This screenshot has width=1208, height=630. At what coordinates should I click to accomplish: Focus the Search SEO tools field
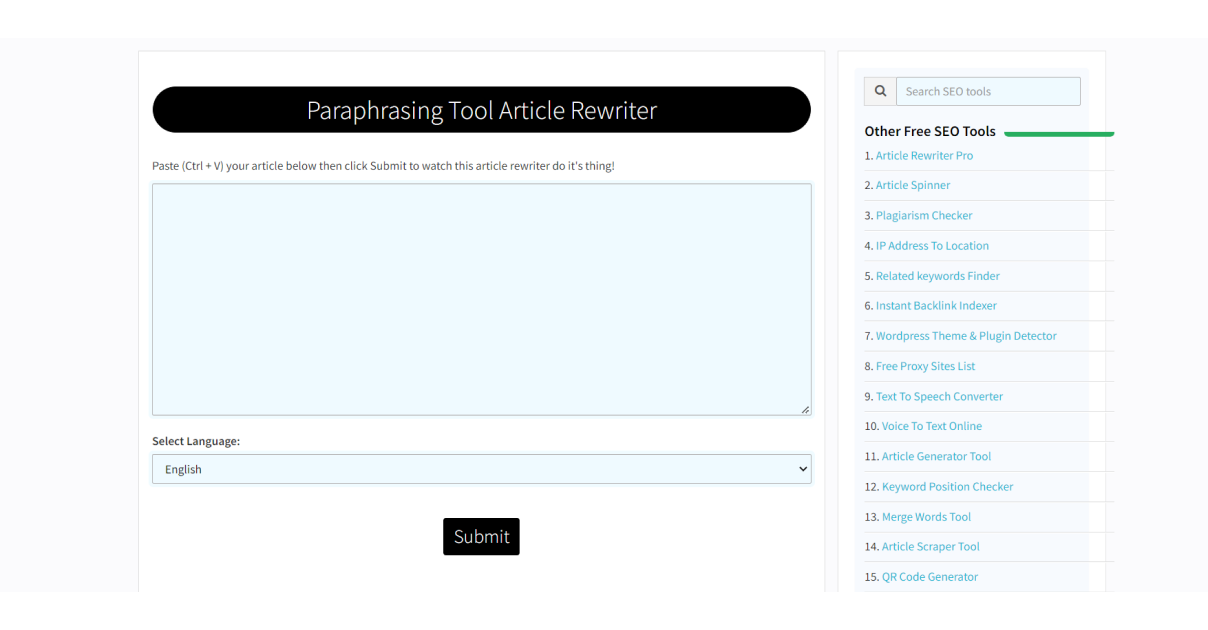tap(988, 91)
